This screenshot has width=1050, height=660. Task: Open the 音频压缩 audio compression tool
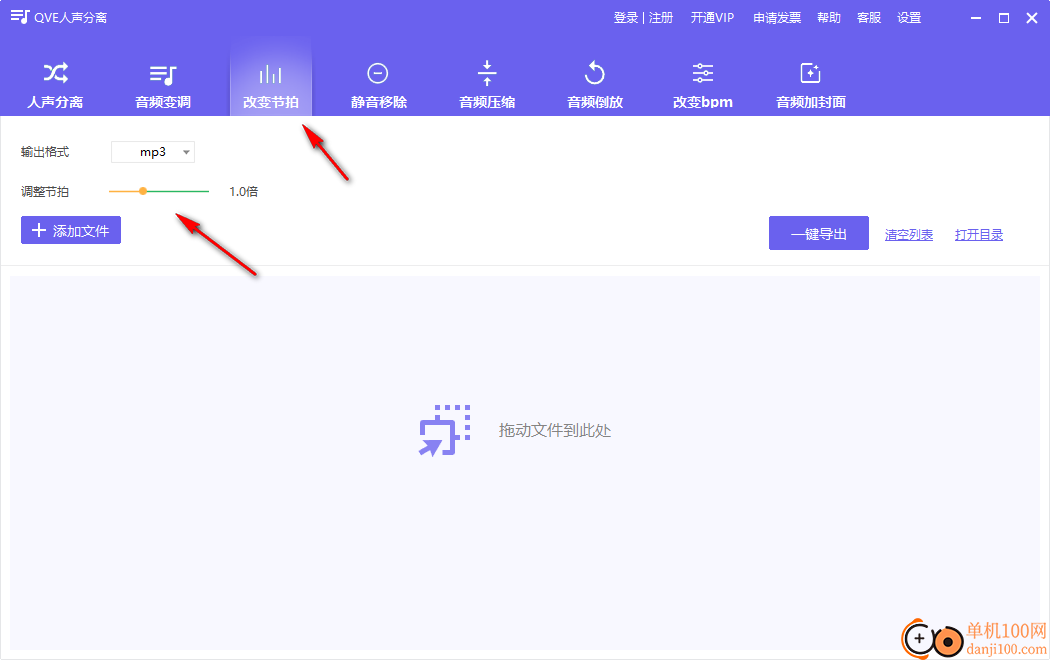click(487, 85)
